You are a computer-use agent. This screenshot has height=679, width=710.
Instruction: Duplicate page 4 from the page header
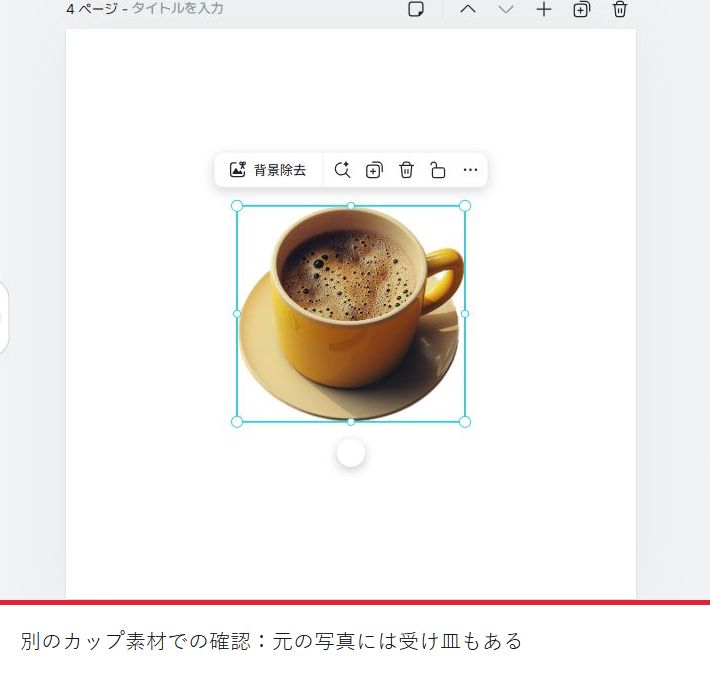(x=581, y=9)
